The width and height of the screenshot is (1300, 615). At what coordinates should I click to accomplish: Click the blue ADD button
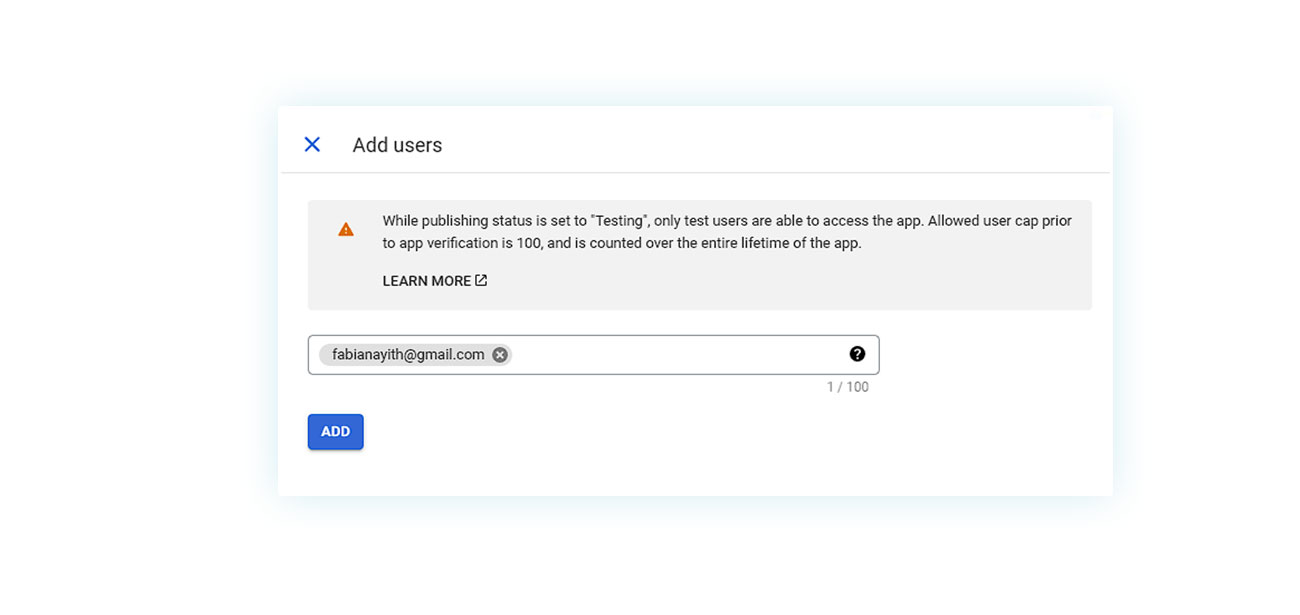[336, 432]
